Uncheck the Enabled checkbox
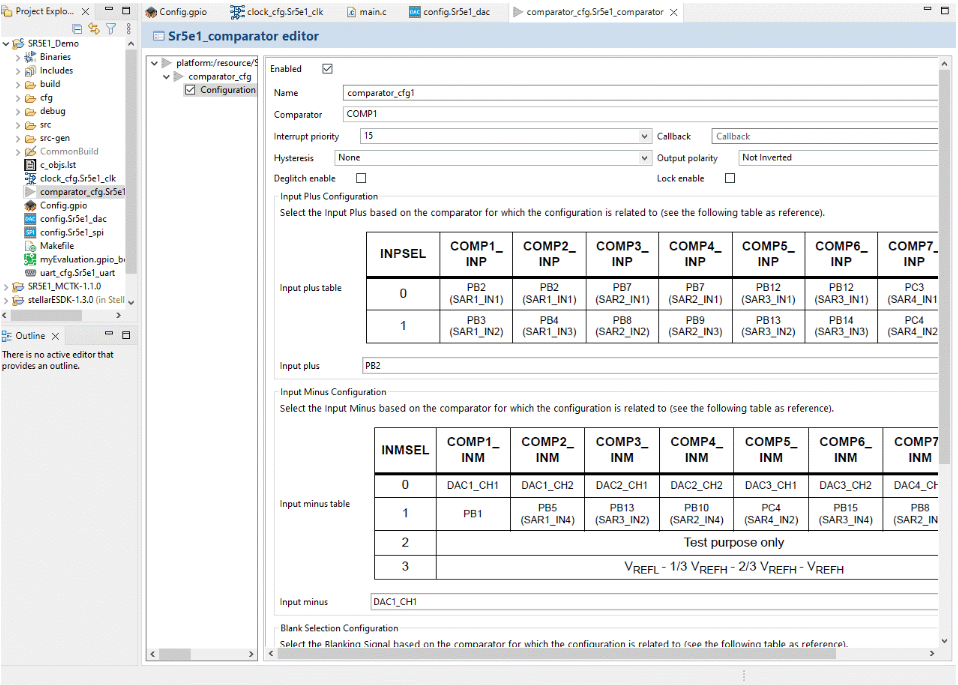 pyautogui.click(x=326, y=68)
